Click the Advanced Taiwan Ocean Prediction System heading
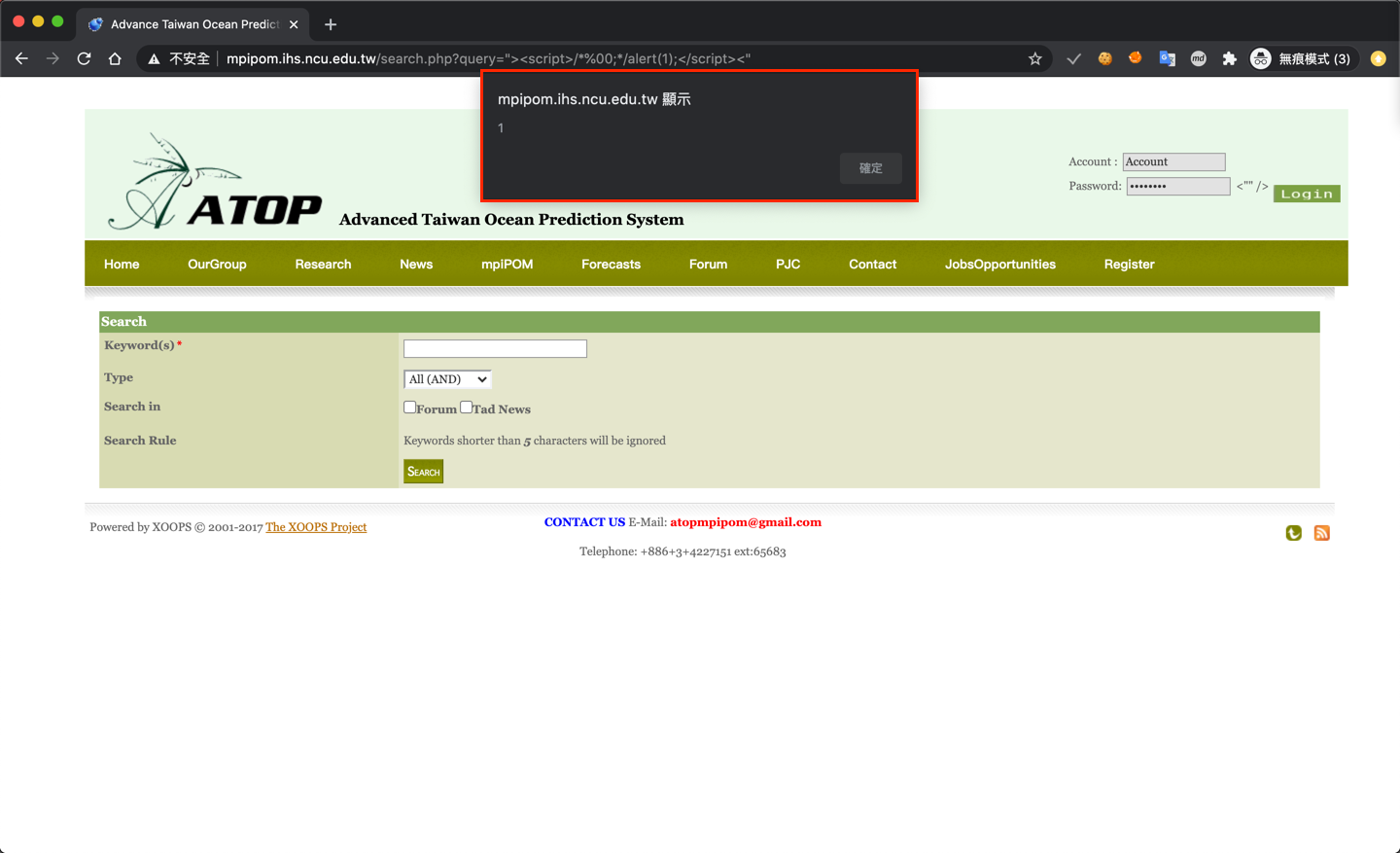The image size is (1400, 853). click(511, 220)
